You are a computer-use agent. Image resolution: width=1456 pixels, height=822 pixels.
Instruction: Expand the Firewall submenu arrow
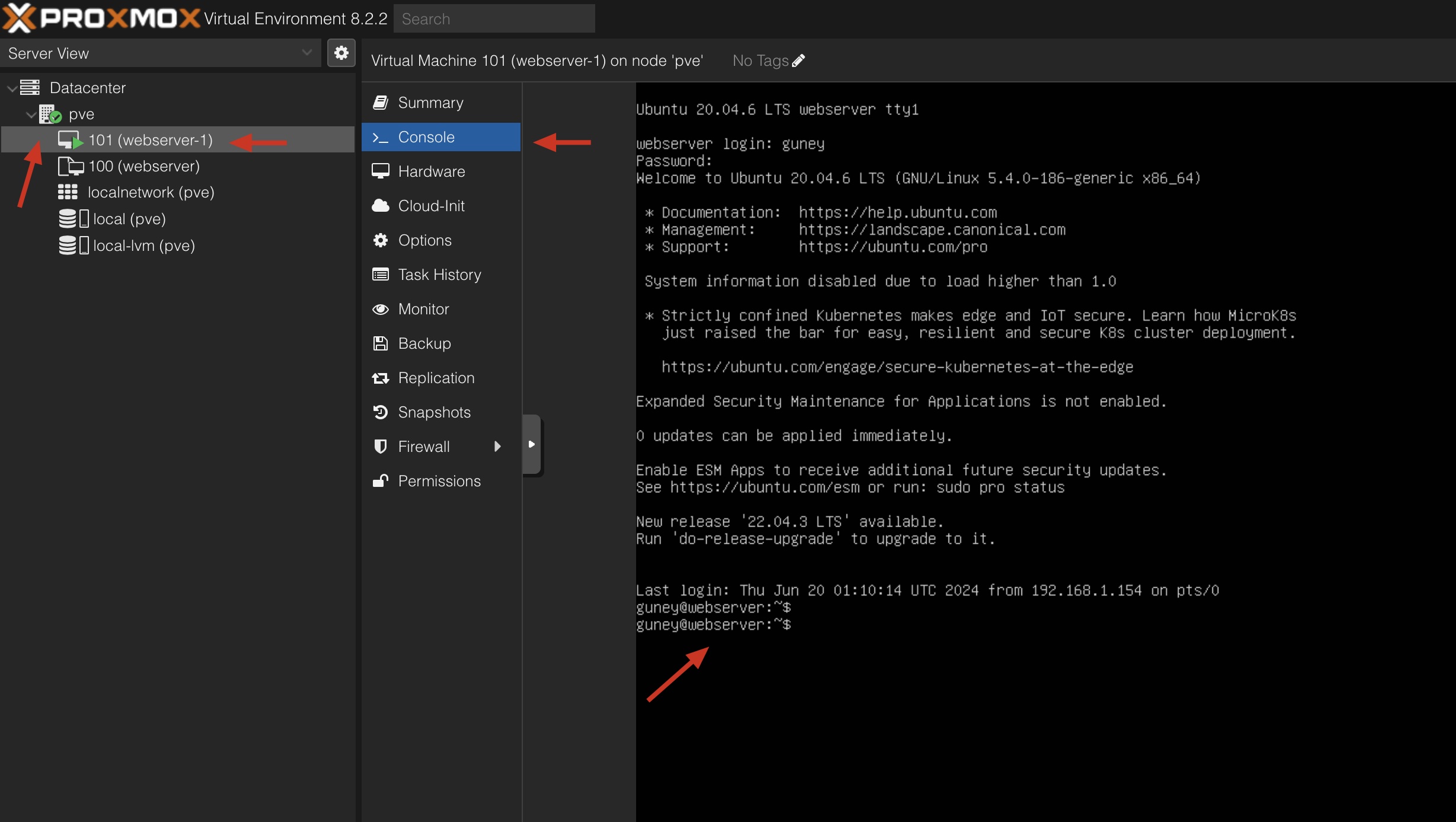pyautogui.click(x=497, y=447)
